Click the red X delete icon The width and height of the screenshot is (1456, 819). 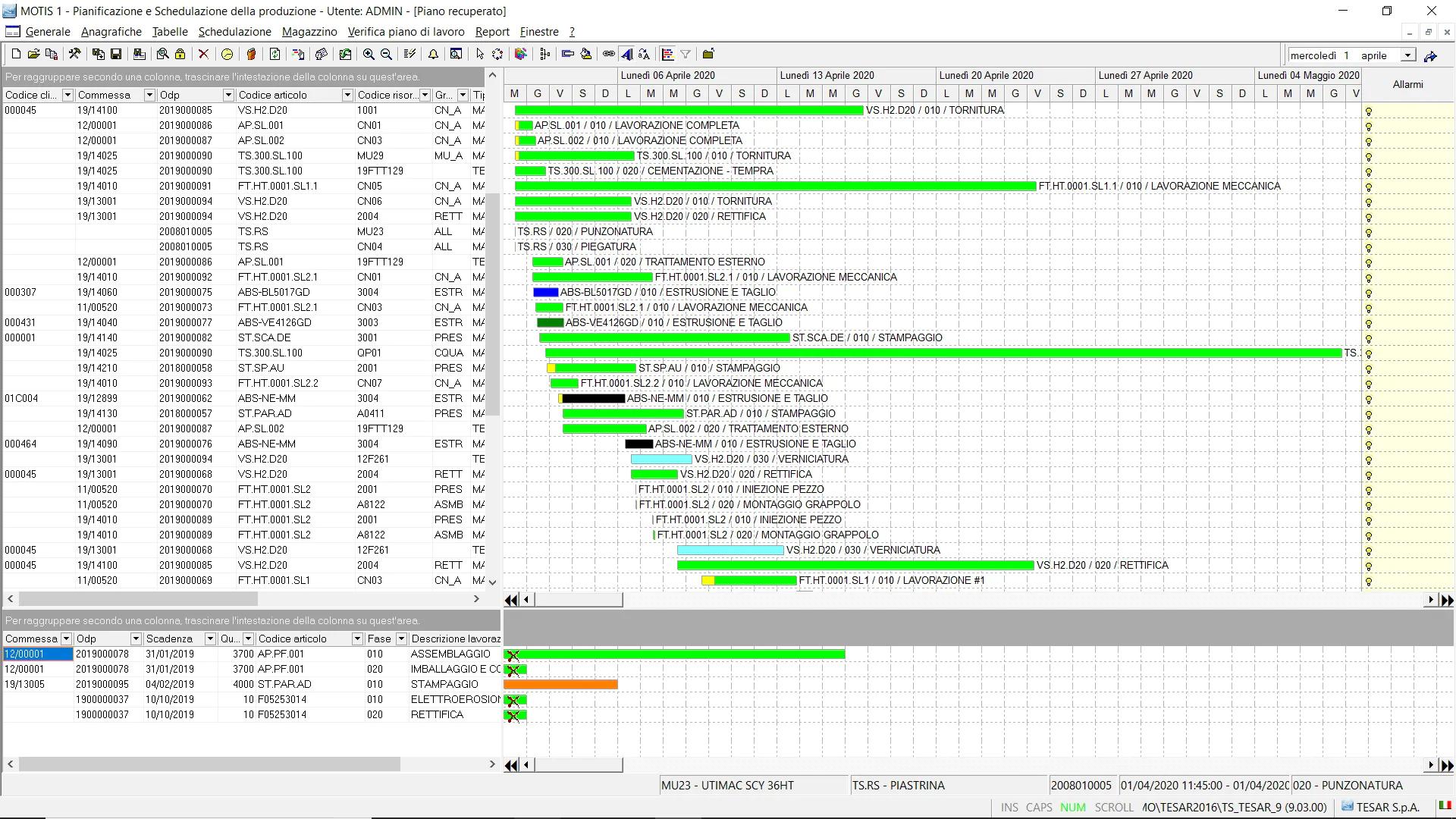click(x=203, y=54)
